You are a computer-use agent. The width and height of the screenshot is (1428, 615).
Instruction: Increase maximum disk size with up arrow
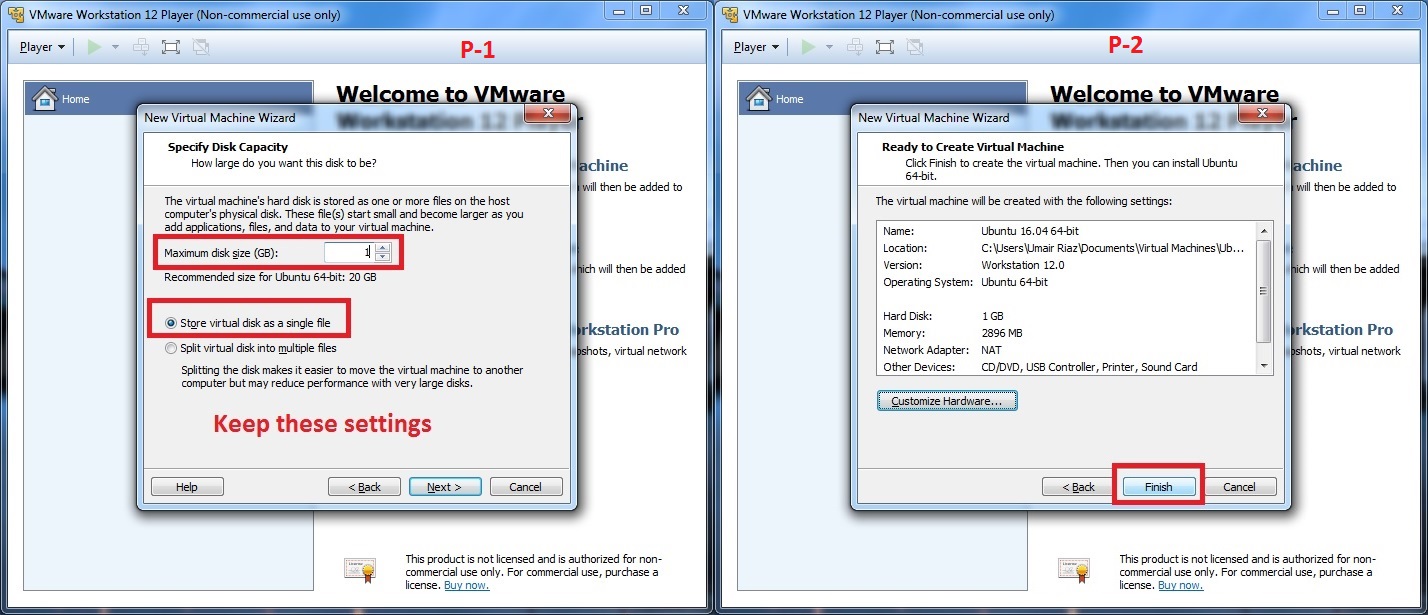(382, 248)
